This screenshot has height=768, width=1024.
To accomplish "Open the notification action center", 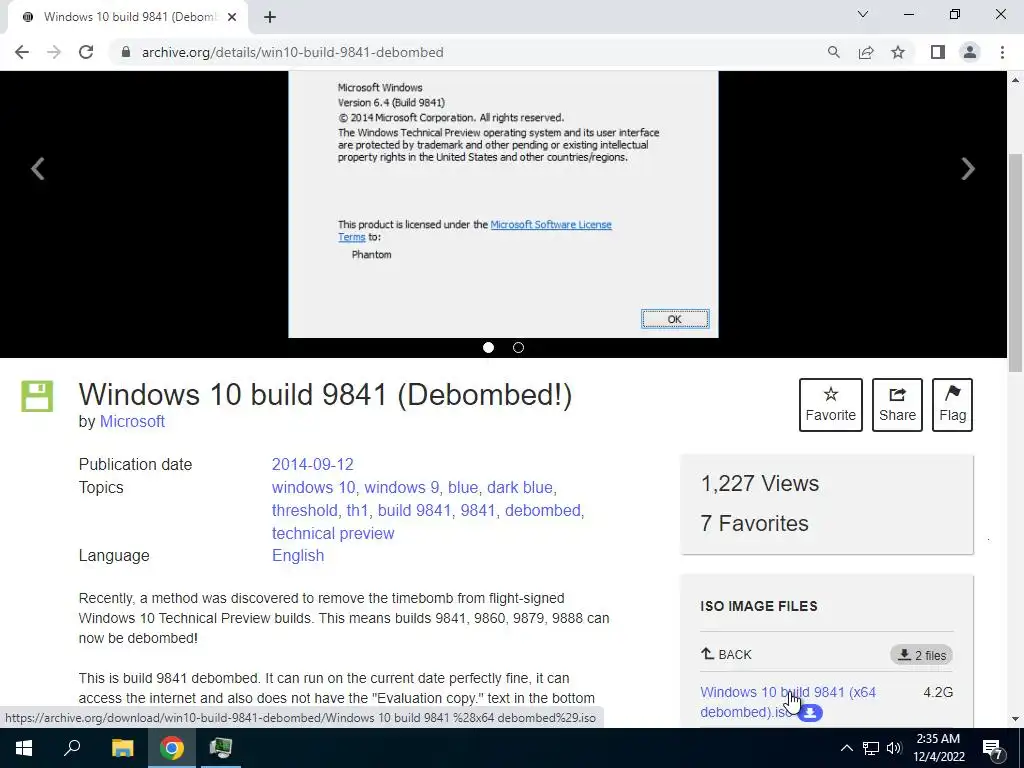I will click(993, 748).
